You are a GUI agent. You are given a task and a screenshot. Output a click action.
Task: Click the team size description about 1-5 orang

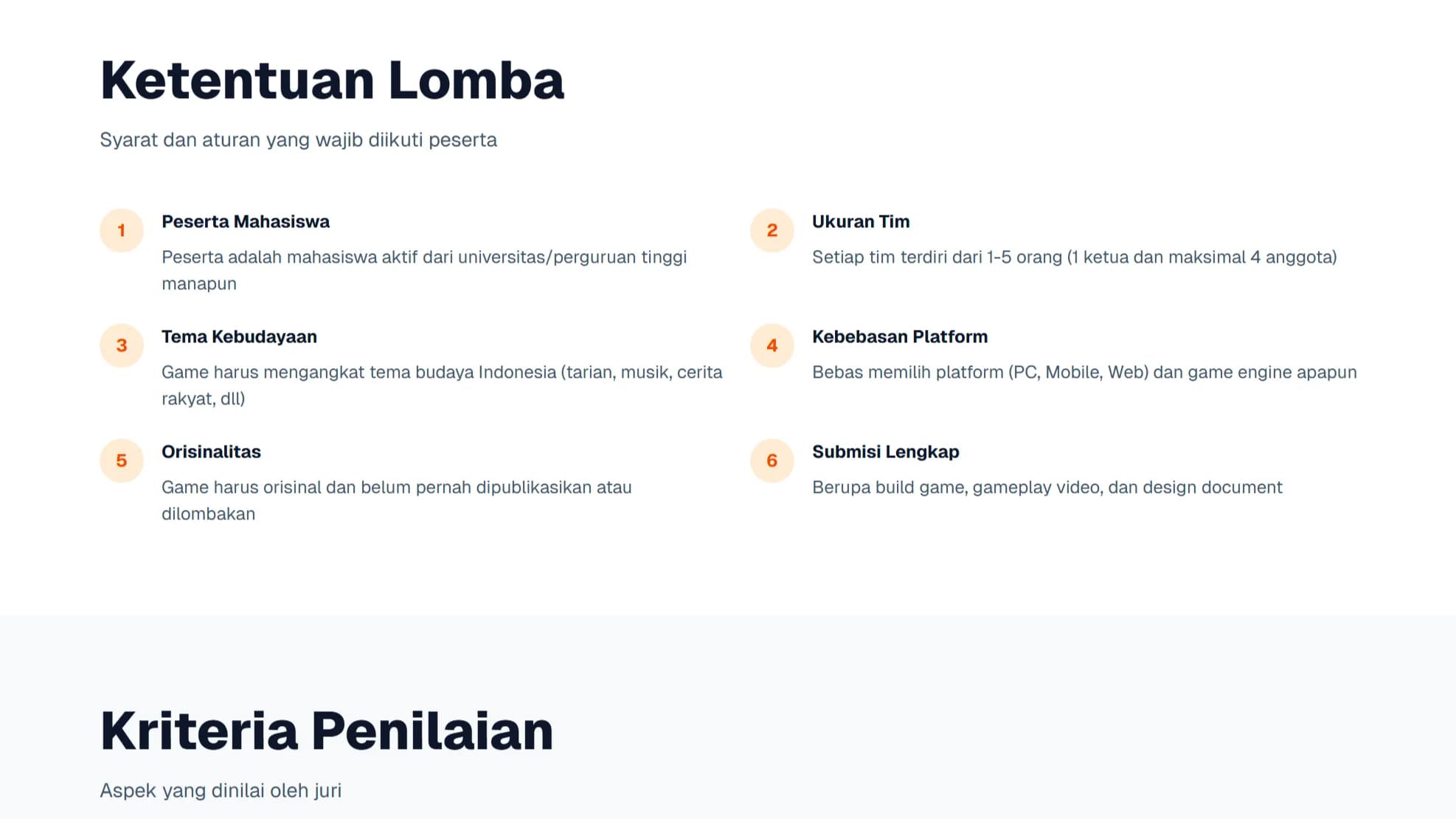pyautogui.click(x=1074, y=258)
